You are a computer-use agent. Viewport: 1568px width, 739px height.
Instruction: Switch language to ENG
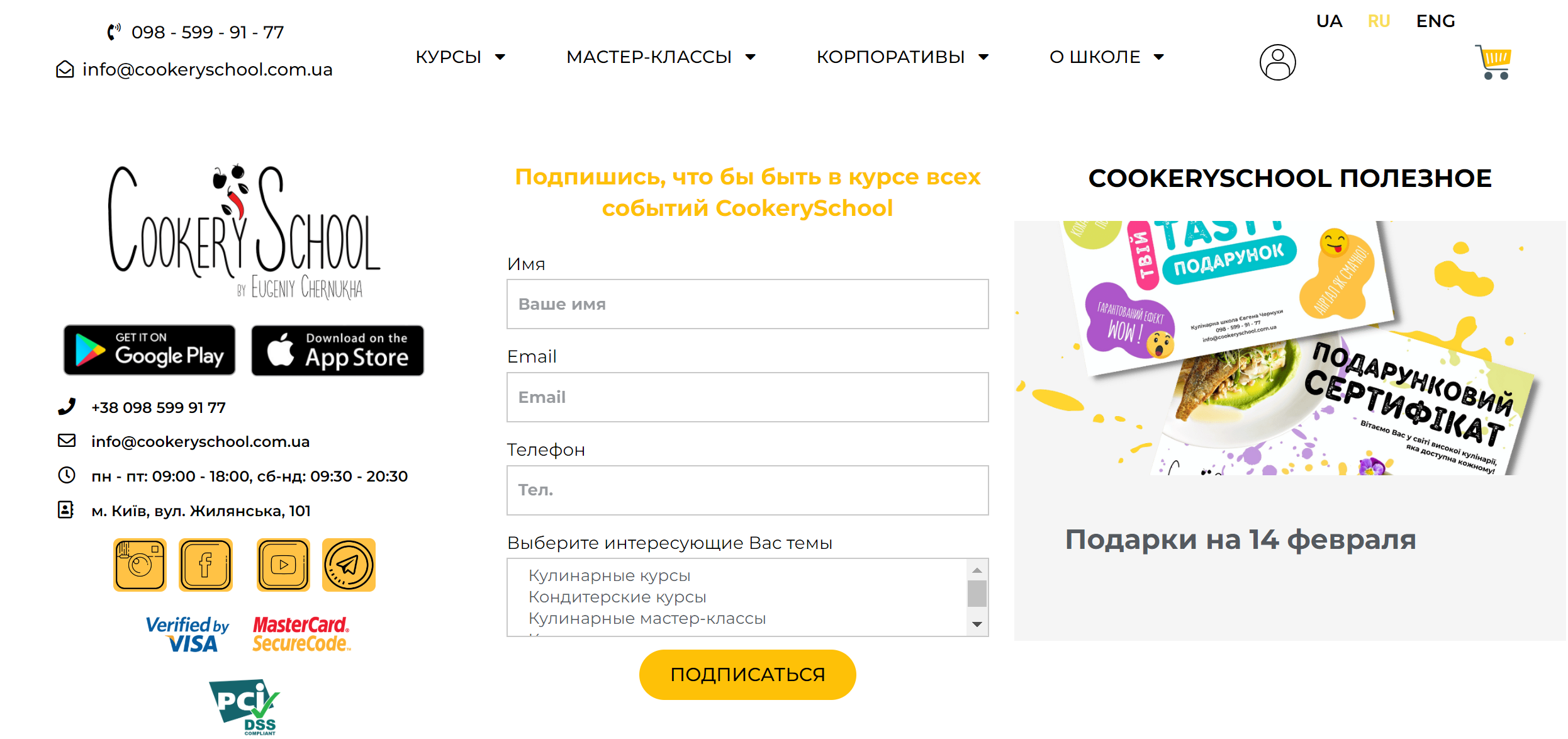pyautogui.click(x=1435, y=21)
